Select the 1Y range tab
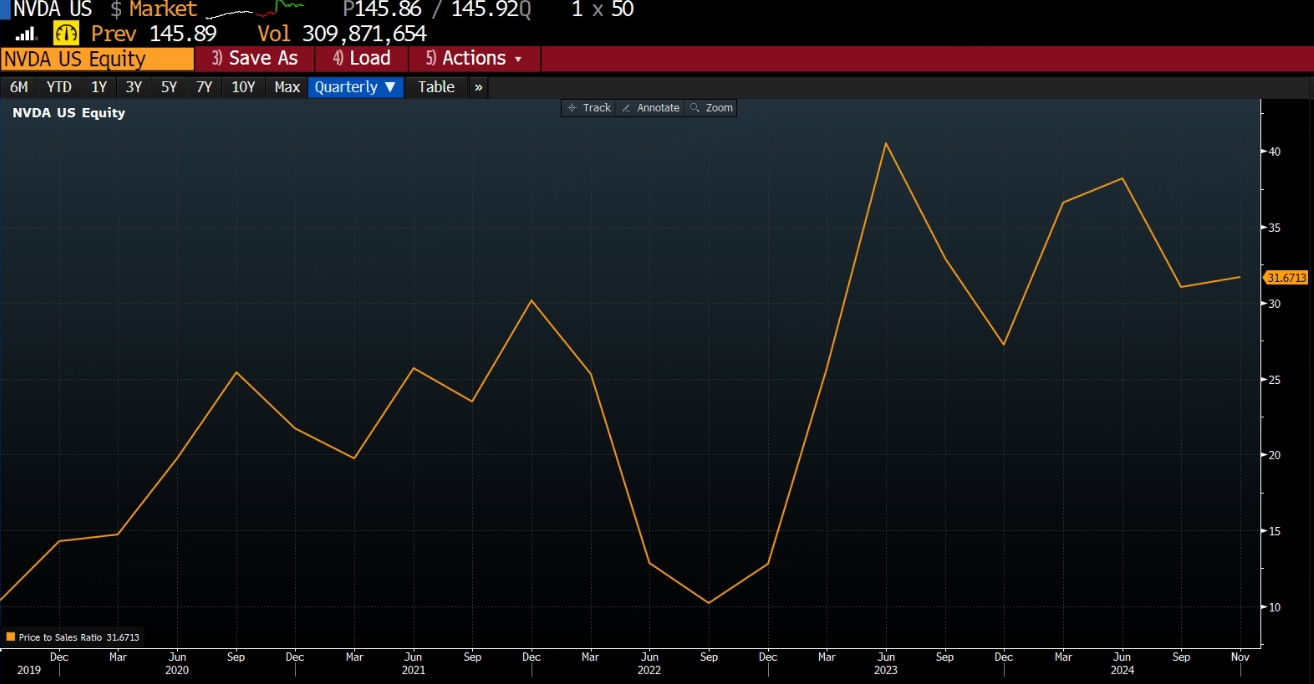 [99, 87]
